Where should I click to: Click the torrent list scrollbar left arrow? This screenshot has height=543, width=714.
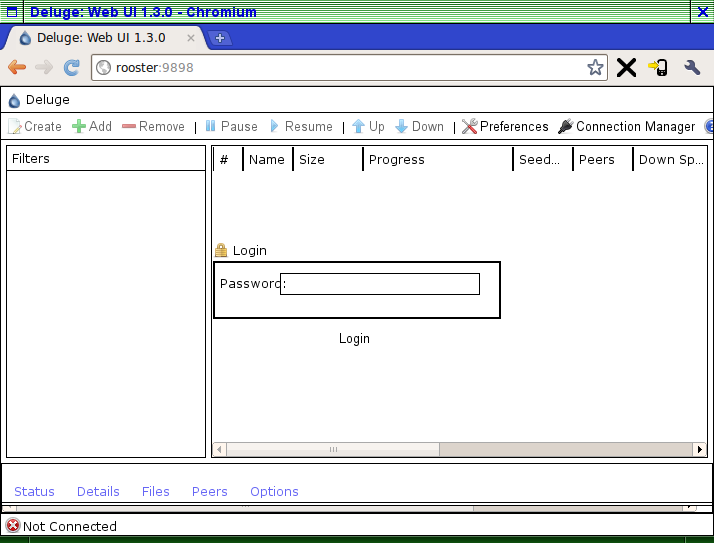click(219, 450)
